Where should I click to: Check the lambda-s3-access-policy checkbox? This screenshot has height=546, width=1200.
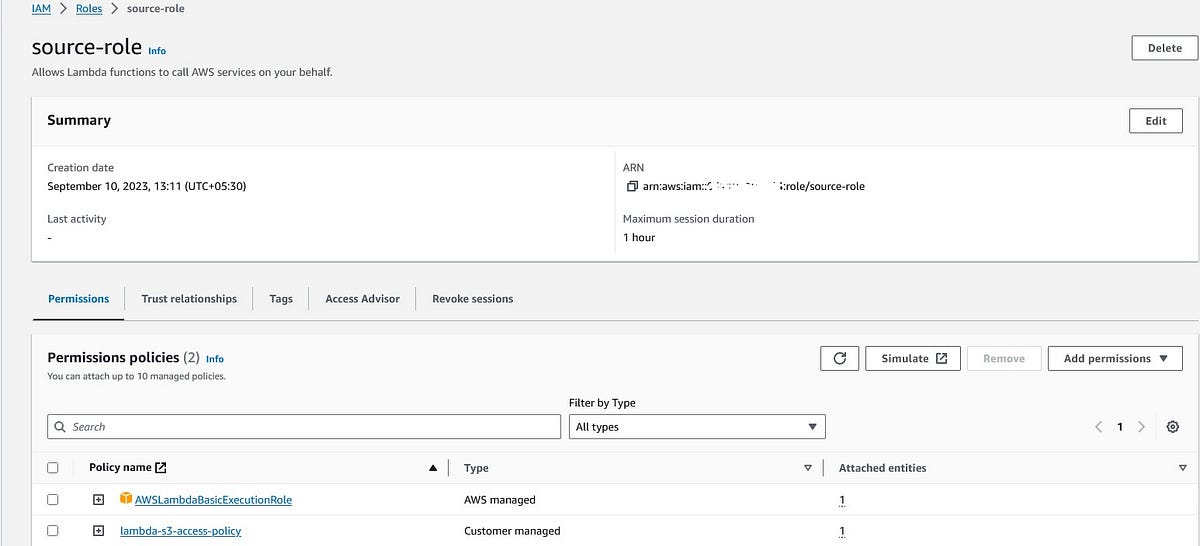(53, 531)
